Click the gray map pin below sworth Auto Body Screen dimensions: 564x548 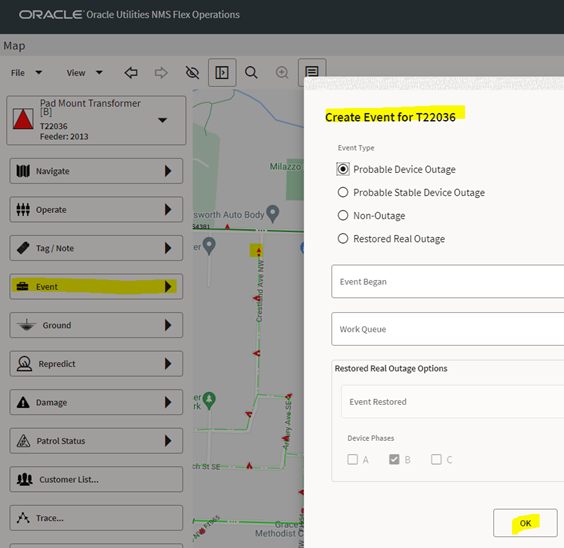click(x=209, y=246)
